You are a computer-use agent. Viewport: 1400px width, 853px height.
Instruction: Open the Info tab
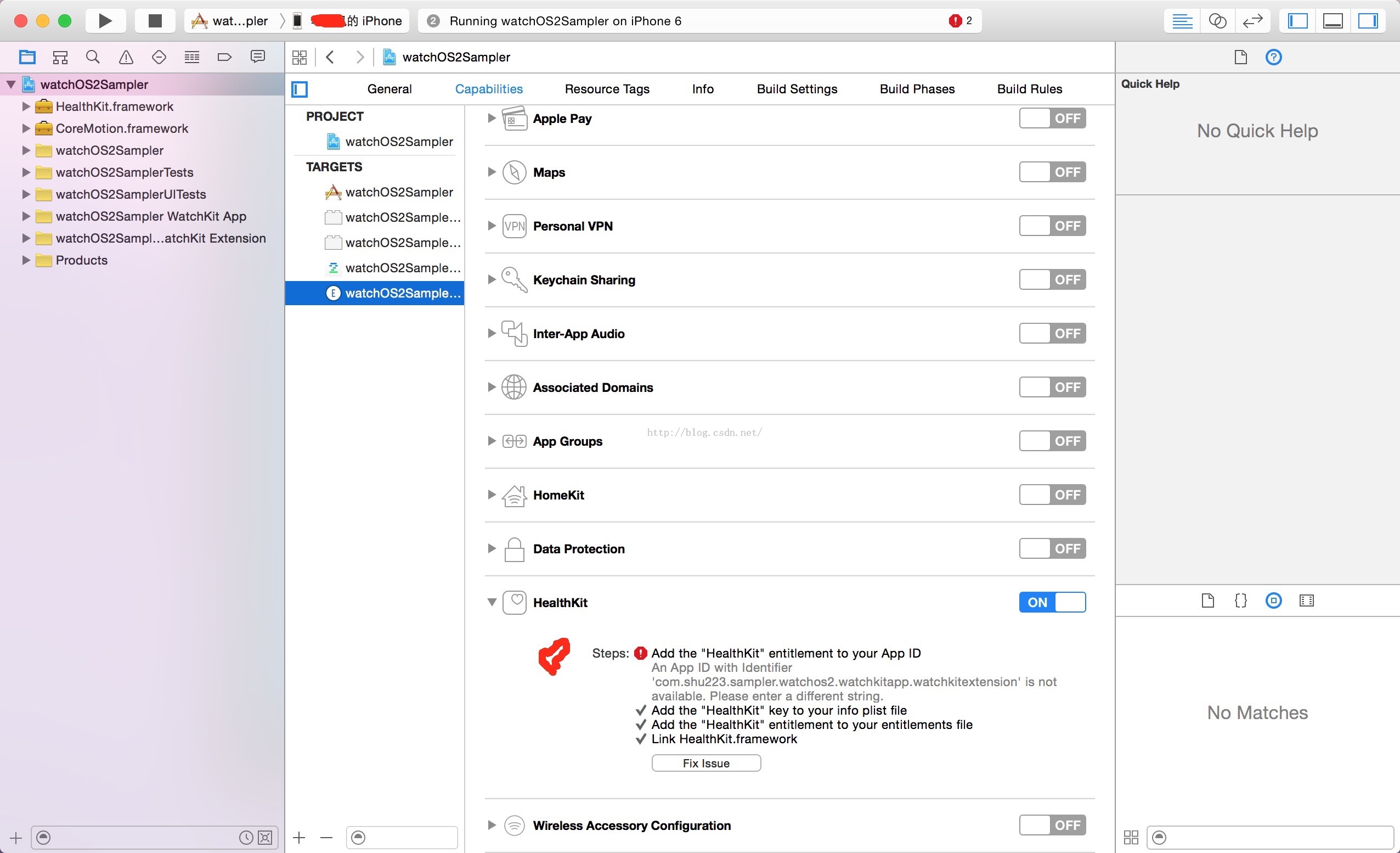click(x=702, y=89)
